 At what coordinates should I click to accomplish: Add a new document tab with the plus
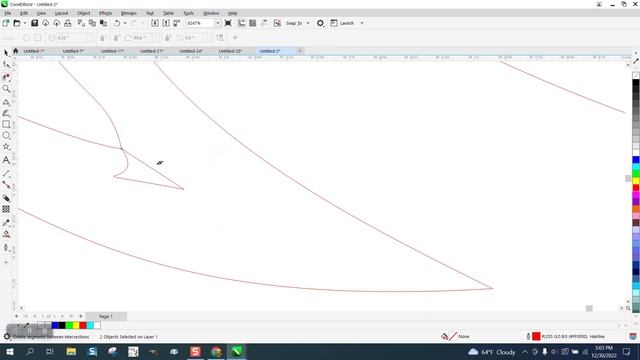click(x=300, y=51)
